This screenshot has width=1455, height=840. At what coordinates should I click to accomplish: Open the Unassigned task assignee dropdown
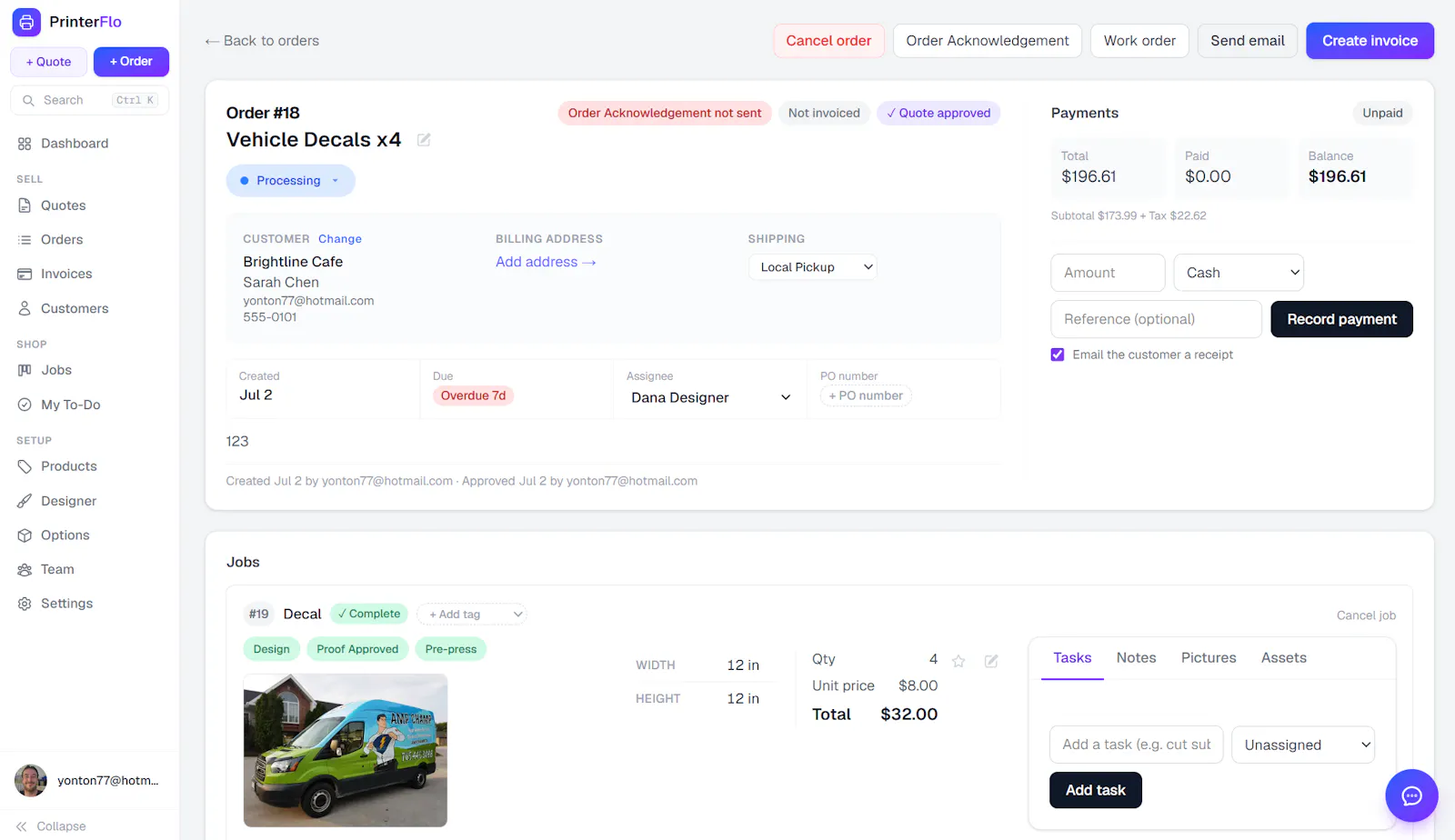coord(1303,745)
